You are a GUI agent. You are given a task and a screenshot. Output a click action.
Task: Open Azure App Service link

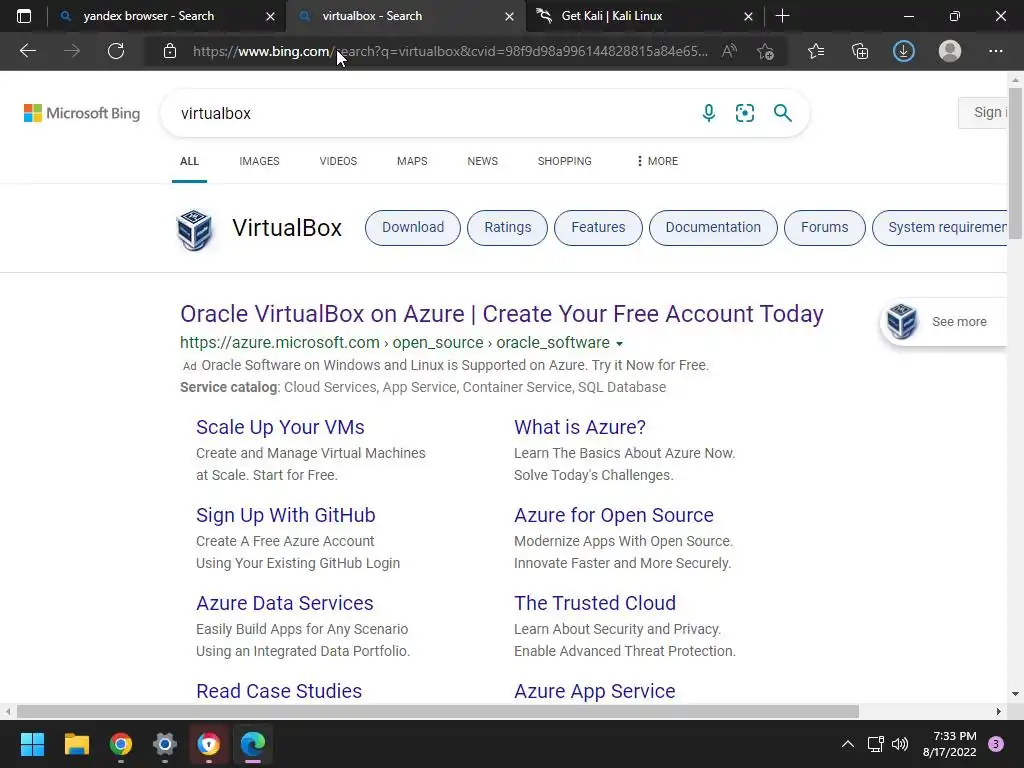(x=595, y=691)
